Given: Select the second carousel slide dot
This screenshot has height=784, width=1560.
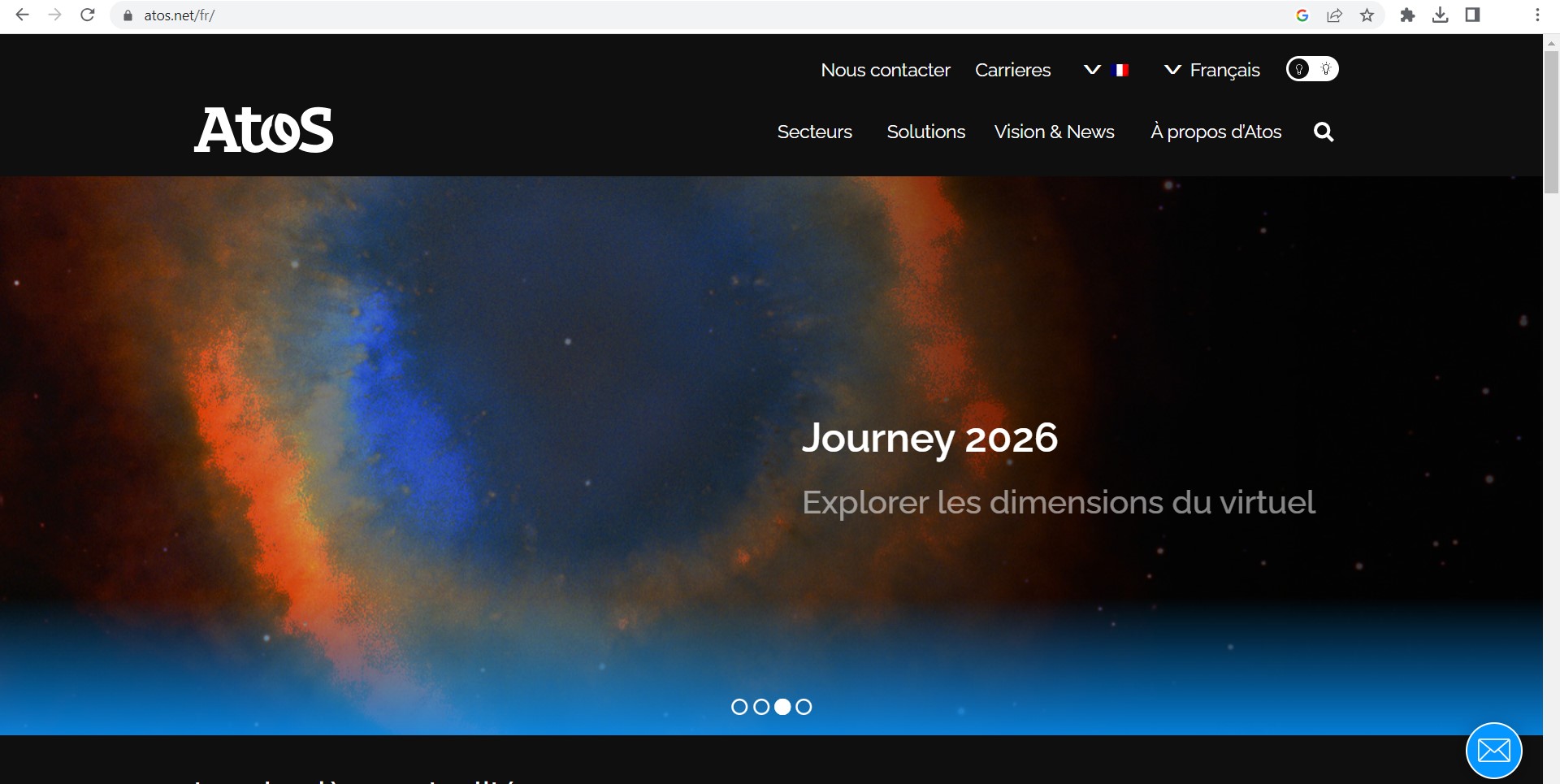Looking at the screenshot, I should [x=761, y=707].
